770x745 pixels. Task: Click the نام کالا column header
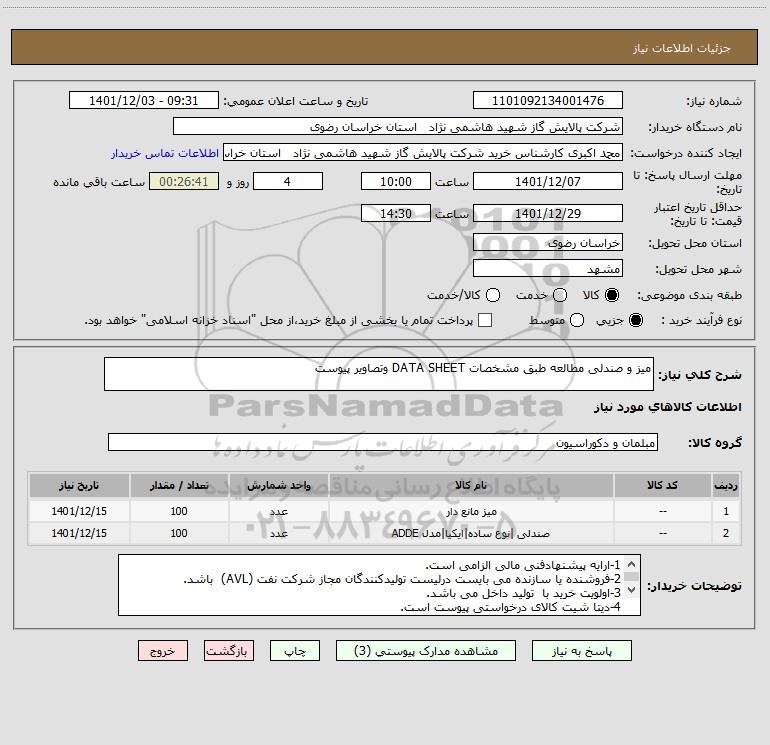click(x=471, y=485)
